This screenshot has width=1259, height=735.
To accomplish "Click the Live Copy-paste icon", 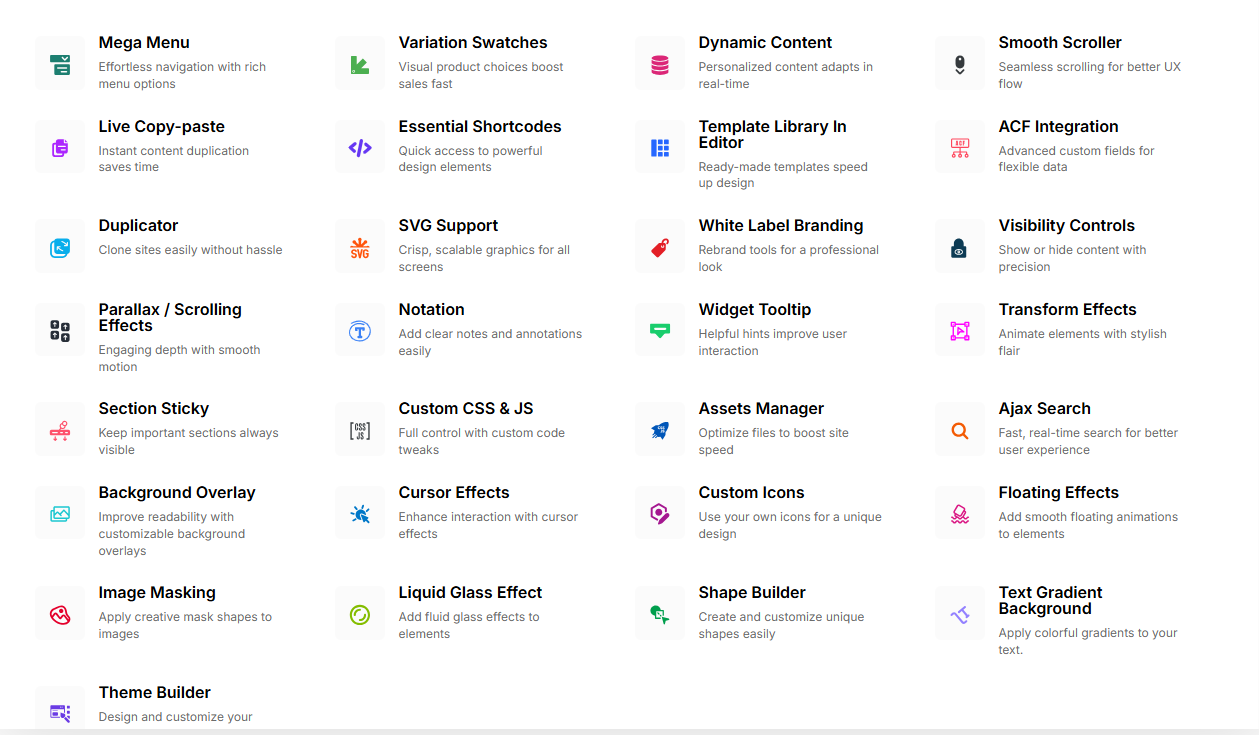I will pos(60,148).
